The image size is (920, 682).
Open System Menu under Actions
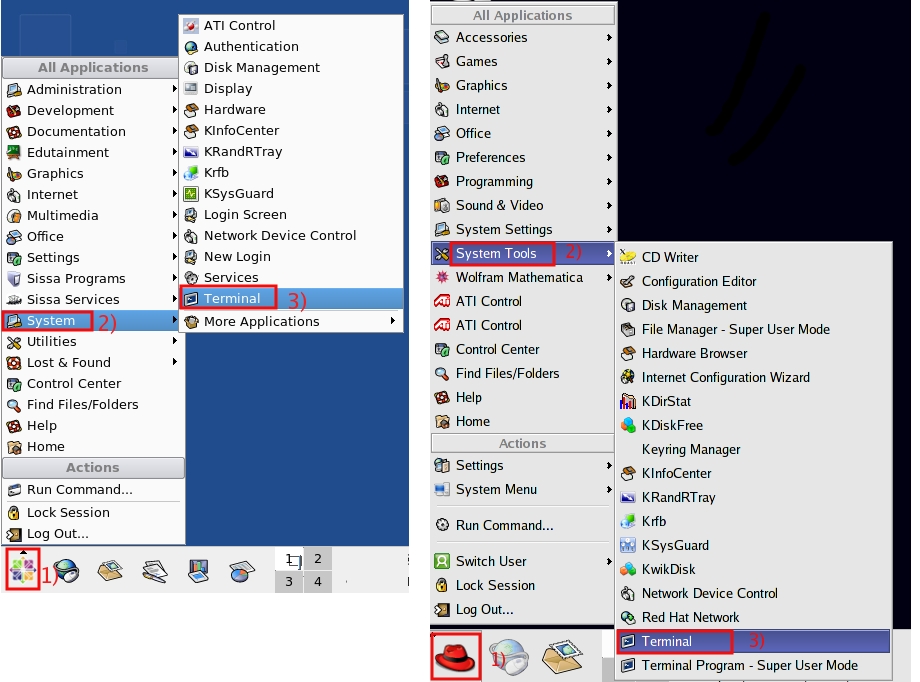[x=523, y=489]
